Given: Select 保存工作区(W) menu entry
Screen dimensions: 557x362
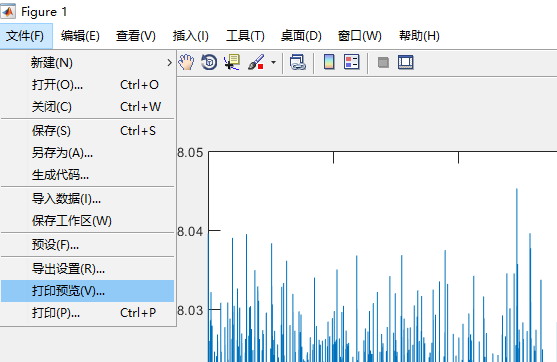Looking at the screenshot, I should [x=87, y=221].
